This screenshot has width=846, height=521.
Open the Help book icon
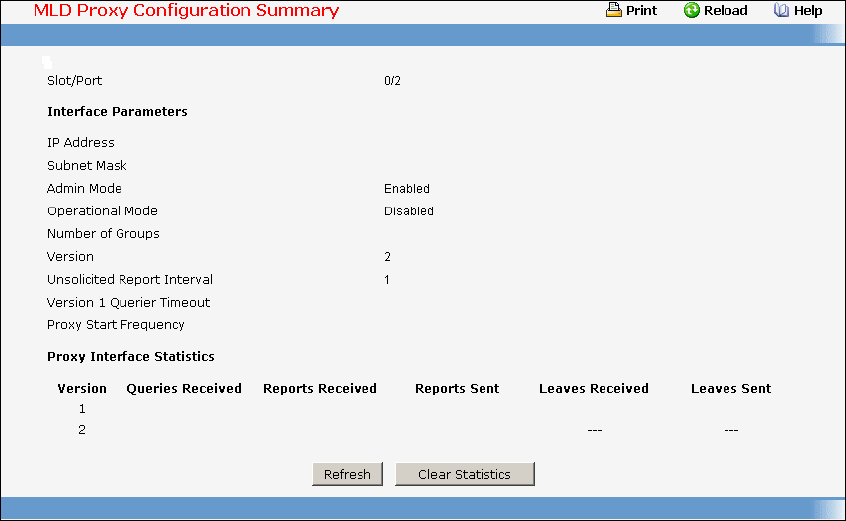point(781,10)
